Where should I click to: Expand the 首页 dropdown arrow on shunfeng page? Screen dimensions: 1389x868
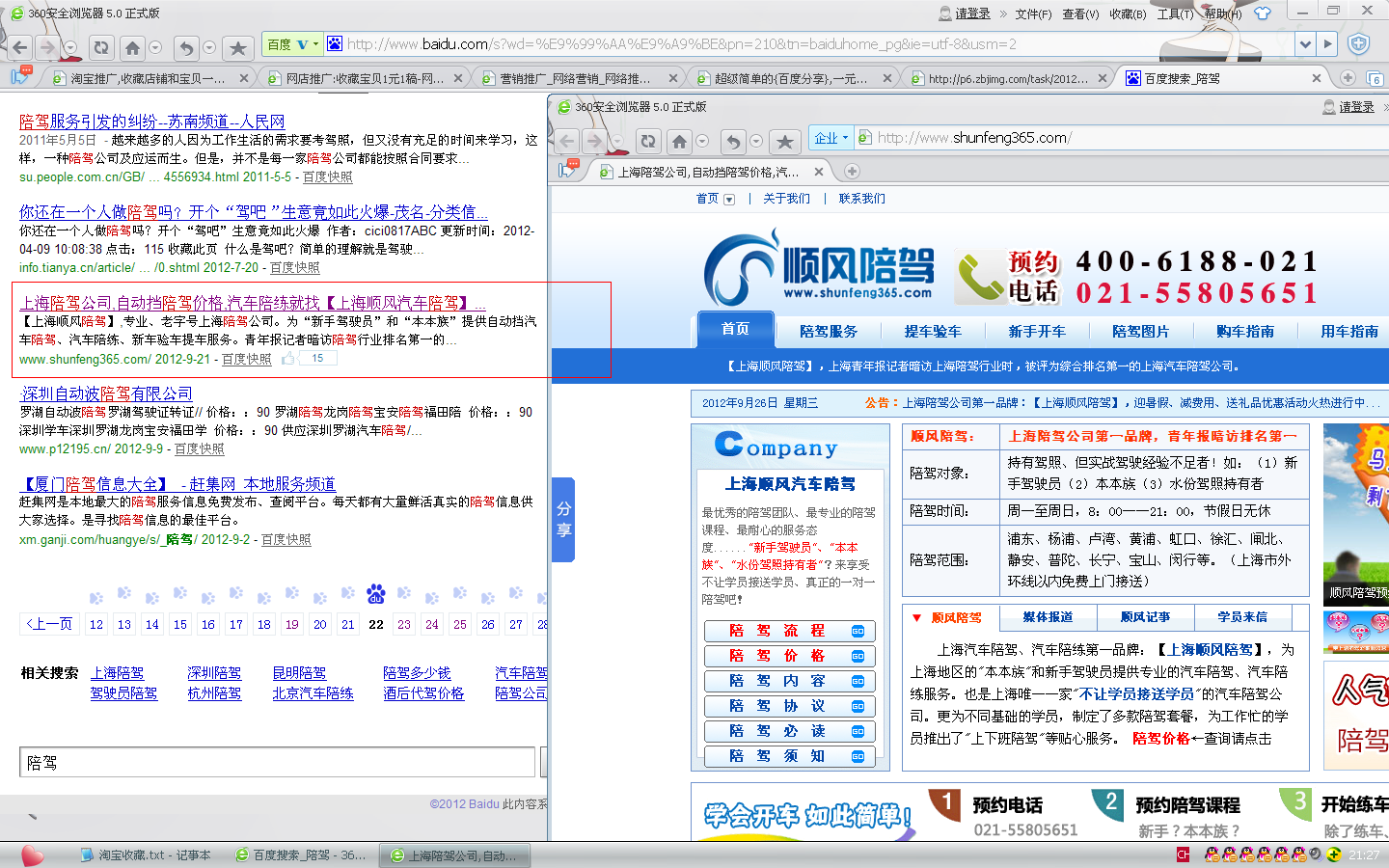pyautogui.click(x=729, y=200)
